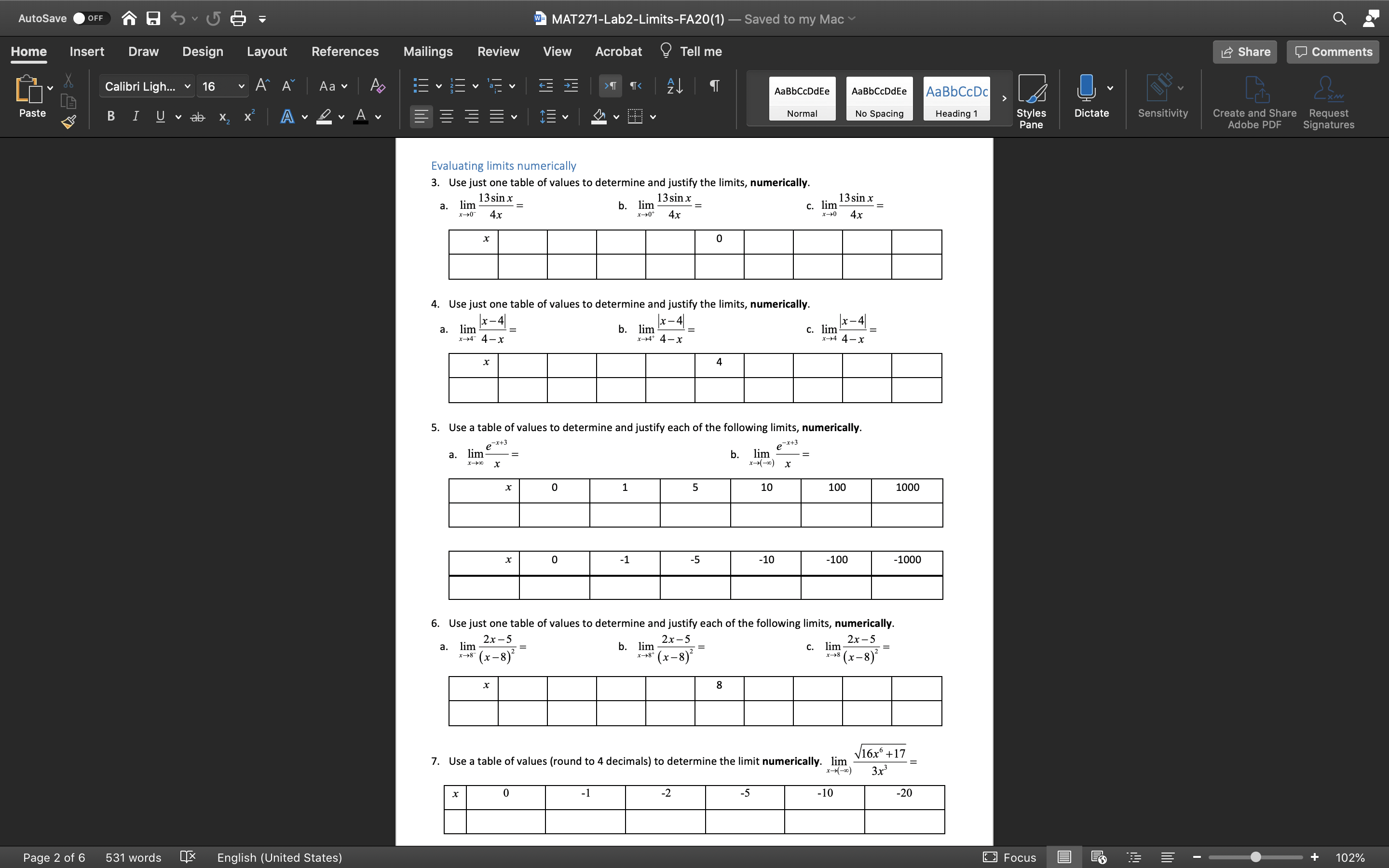Start Dictate microphone
This screenshot has width=1389, height=868.
1086,88
